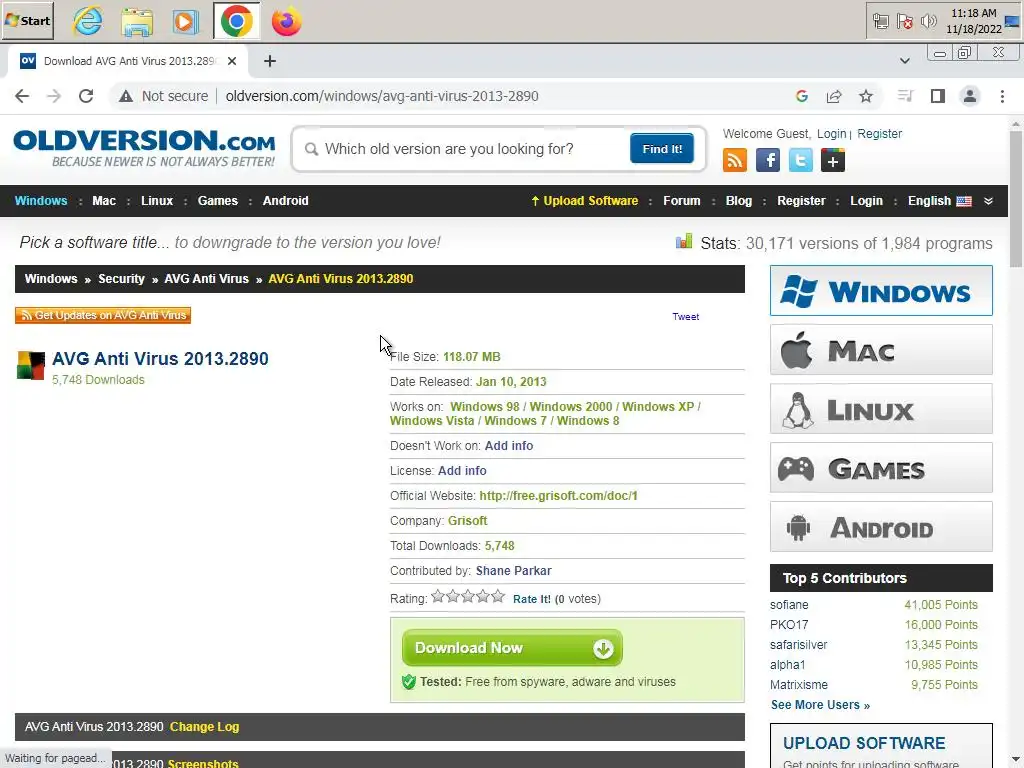Click the Find It! button
This screenshot has width=1024, height=768.
pos(662,149)
